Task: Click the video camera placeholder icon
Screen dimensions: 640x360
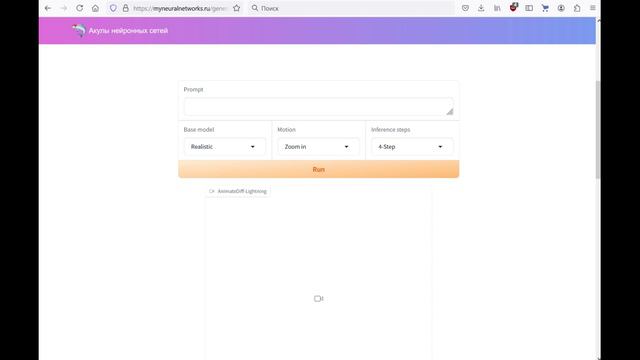Action: (318, 299)
